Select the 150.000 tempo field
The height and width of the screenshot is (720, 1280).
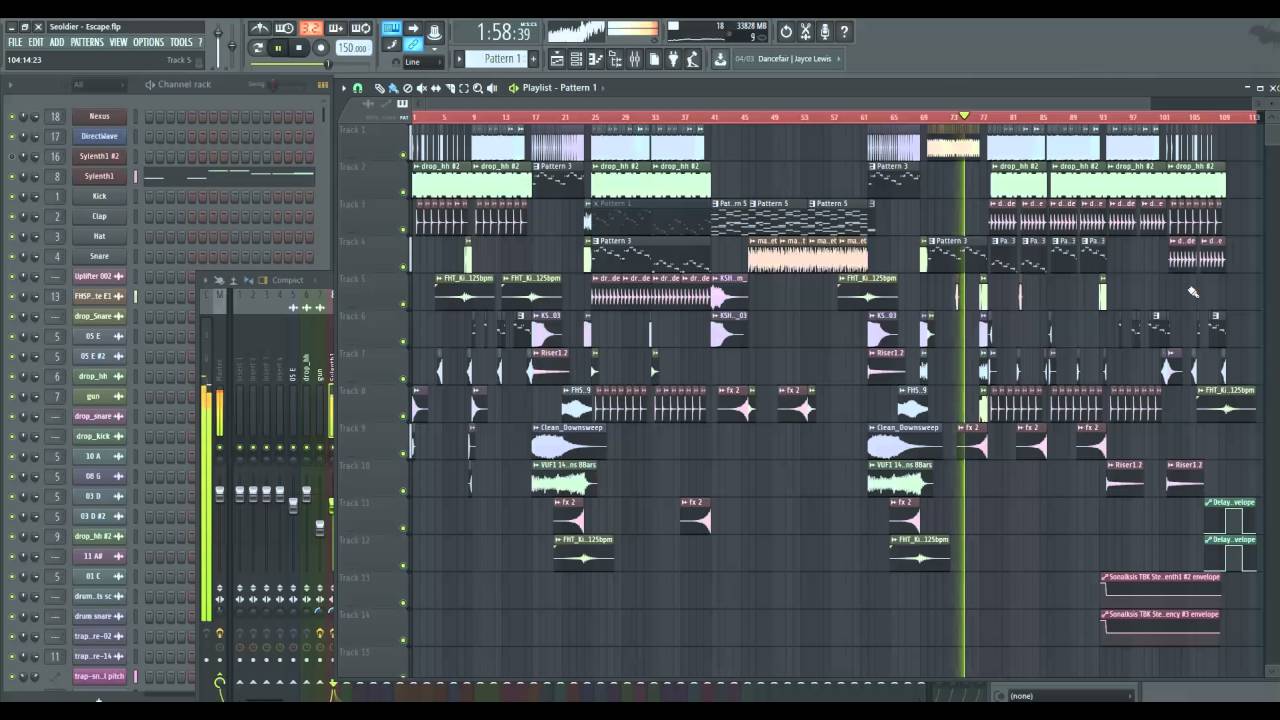(352, 47)
